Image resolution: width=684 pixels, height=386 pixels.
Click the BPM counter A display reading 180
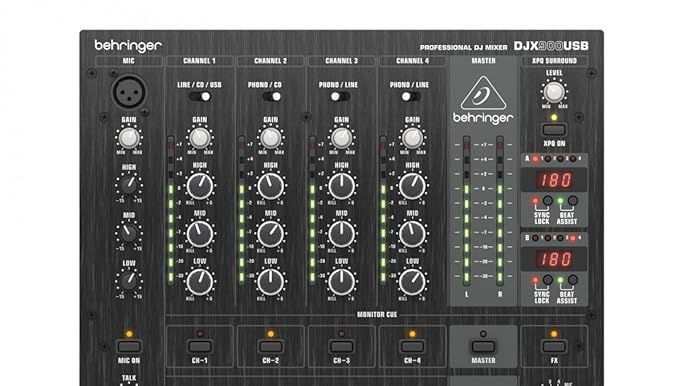tap(554, 180)
